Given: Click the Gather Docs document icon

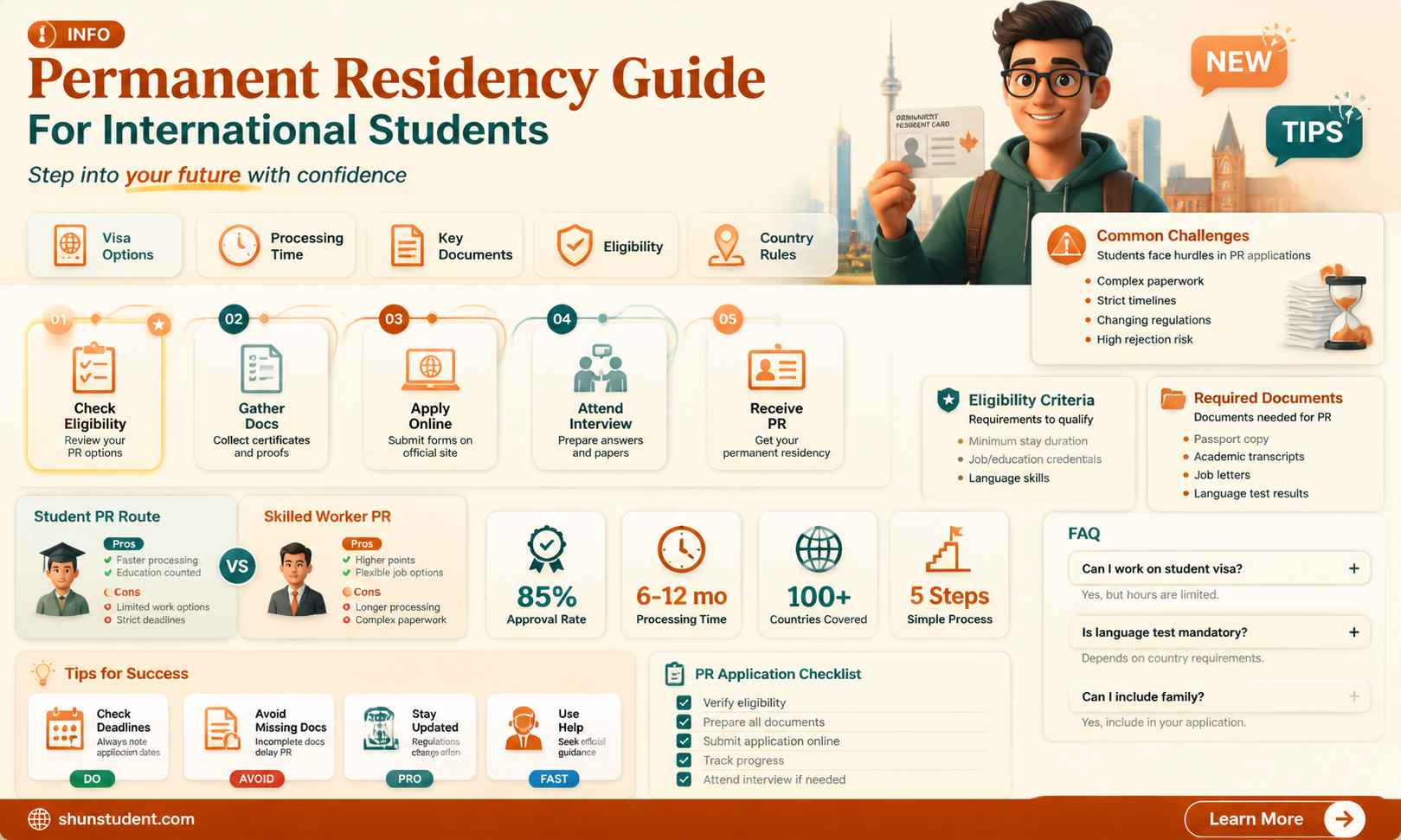Looking at the screenshot, I should click(x=261, y=369).
